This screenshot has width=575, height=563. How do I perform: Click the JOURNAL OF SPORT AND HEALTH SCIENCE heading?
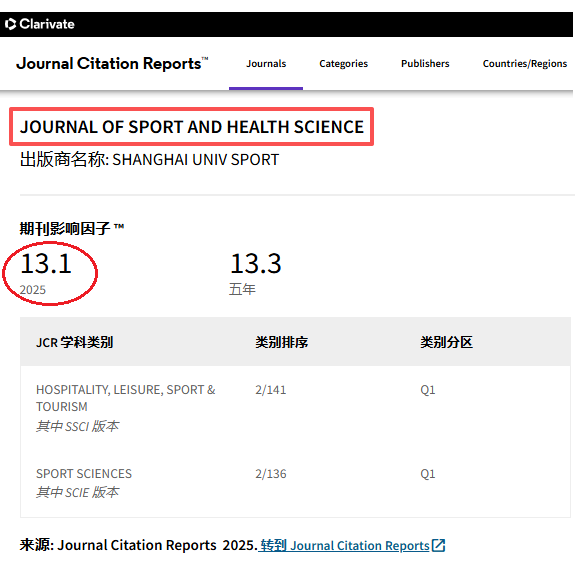click(x=191, y=127)
